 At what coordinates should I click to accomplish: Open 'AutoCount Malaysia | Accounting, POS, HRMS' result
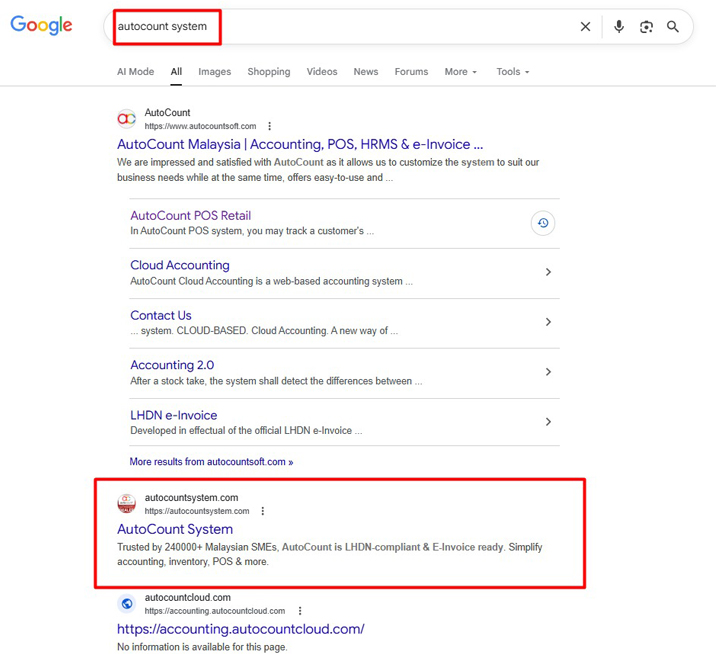point(300,144)
